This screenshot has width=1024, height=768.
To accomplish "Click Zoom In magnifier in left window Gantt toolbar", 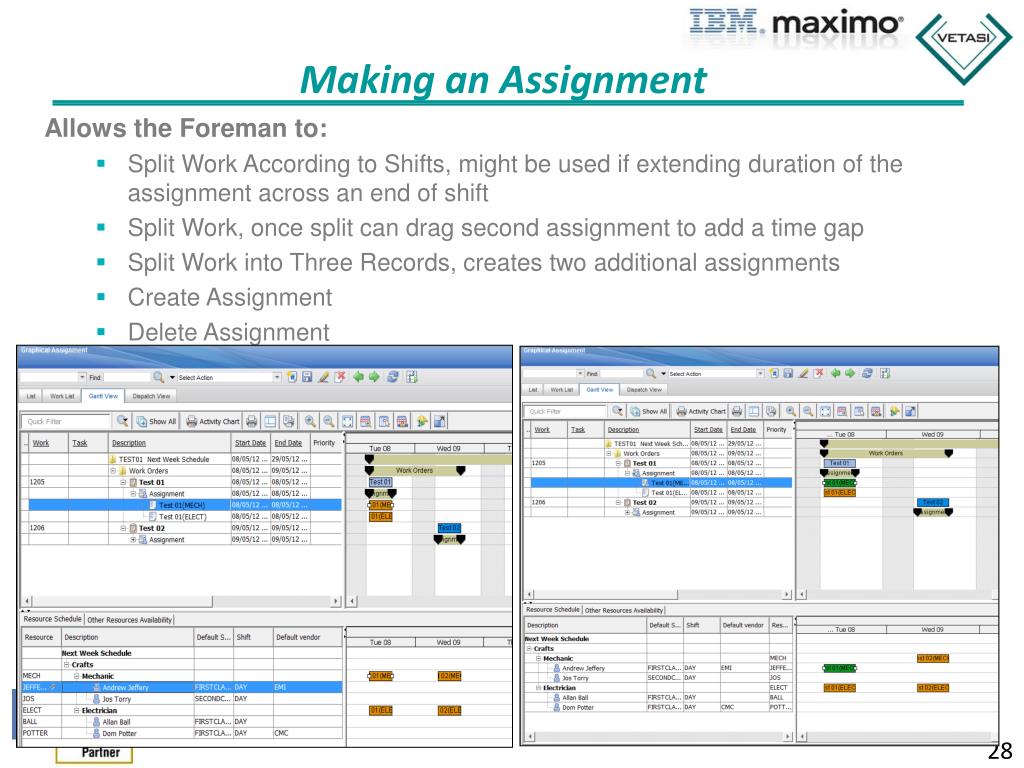I will [310, 421].
